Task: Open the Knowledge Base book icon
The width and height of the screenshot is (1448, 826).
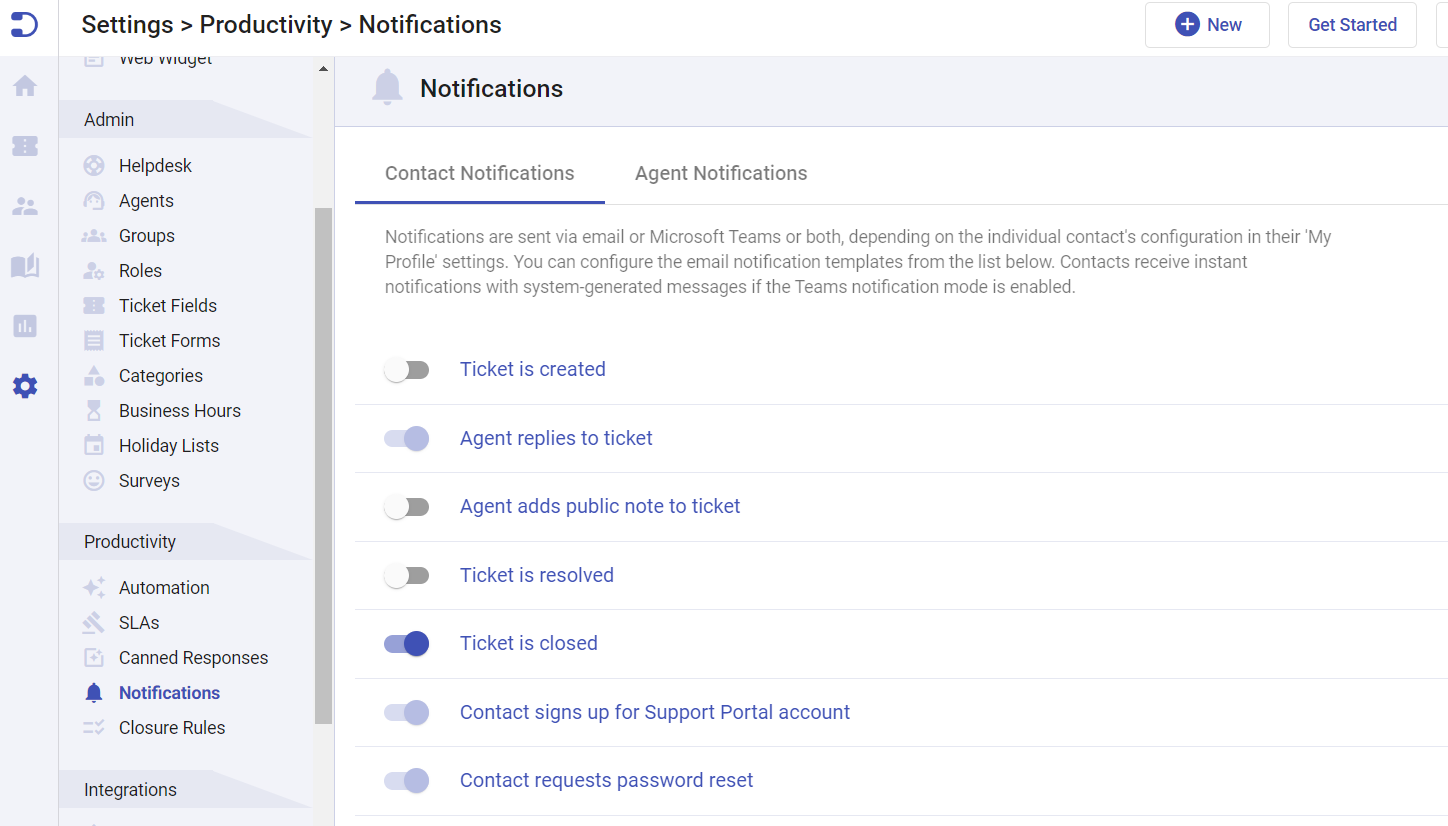Action: [25, 266]
